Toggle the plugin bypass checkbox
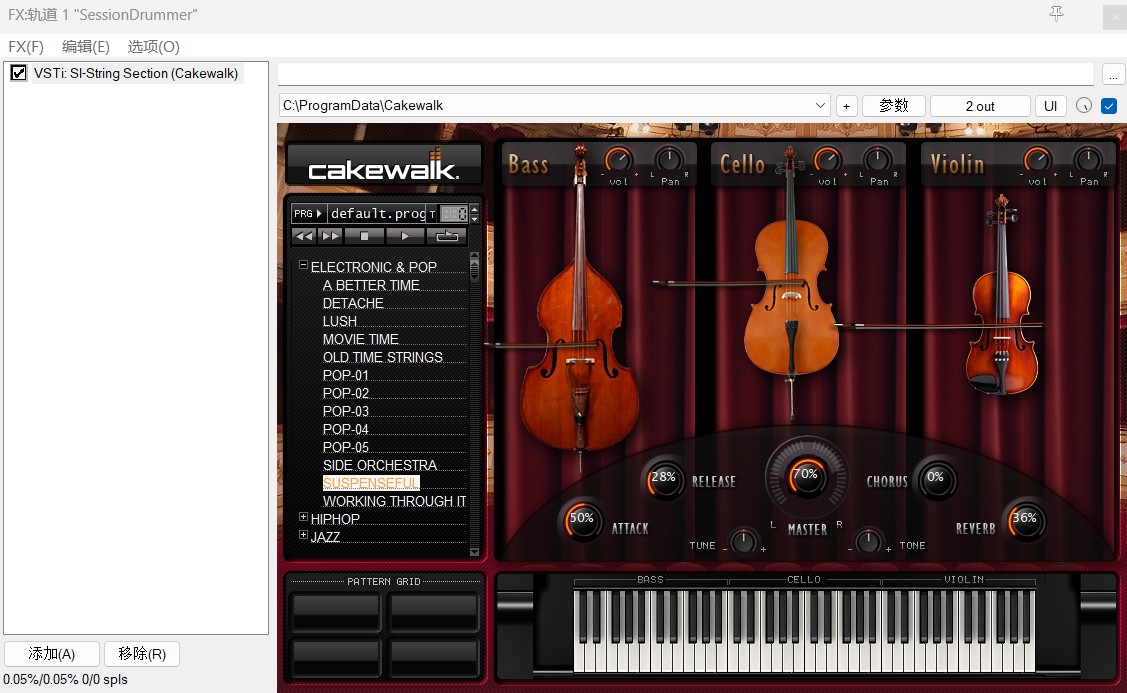 tap(1109, 106)
